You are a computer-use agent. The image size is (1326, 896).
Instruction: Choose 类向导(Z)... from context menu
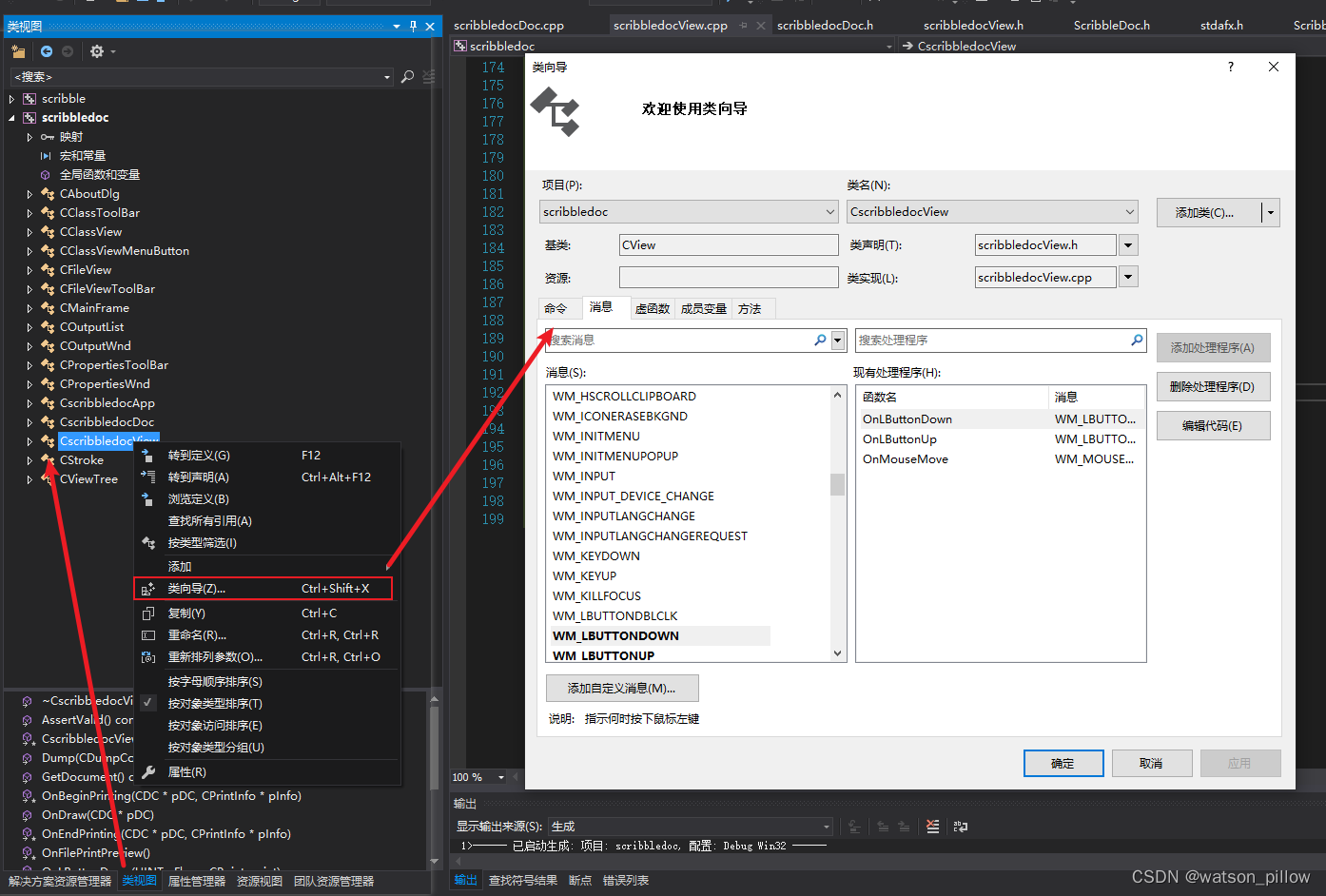(263, 589)
